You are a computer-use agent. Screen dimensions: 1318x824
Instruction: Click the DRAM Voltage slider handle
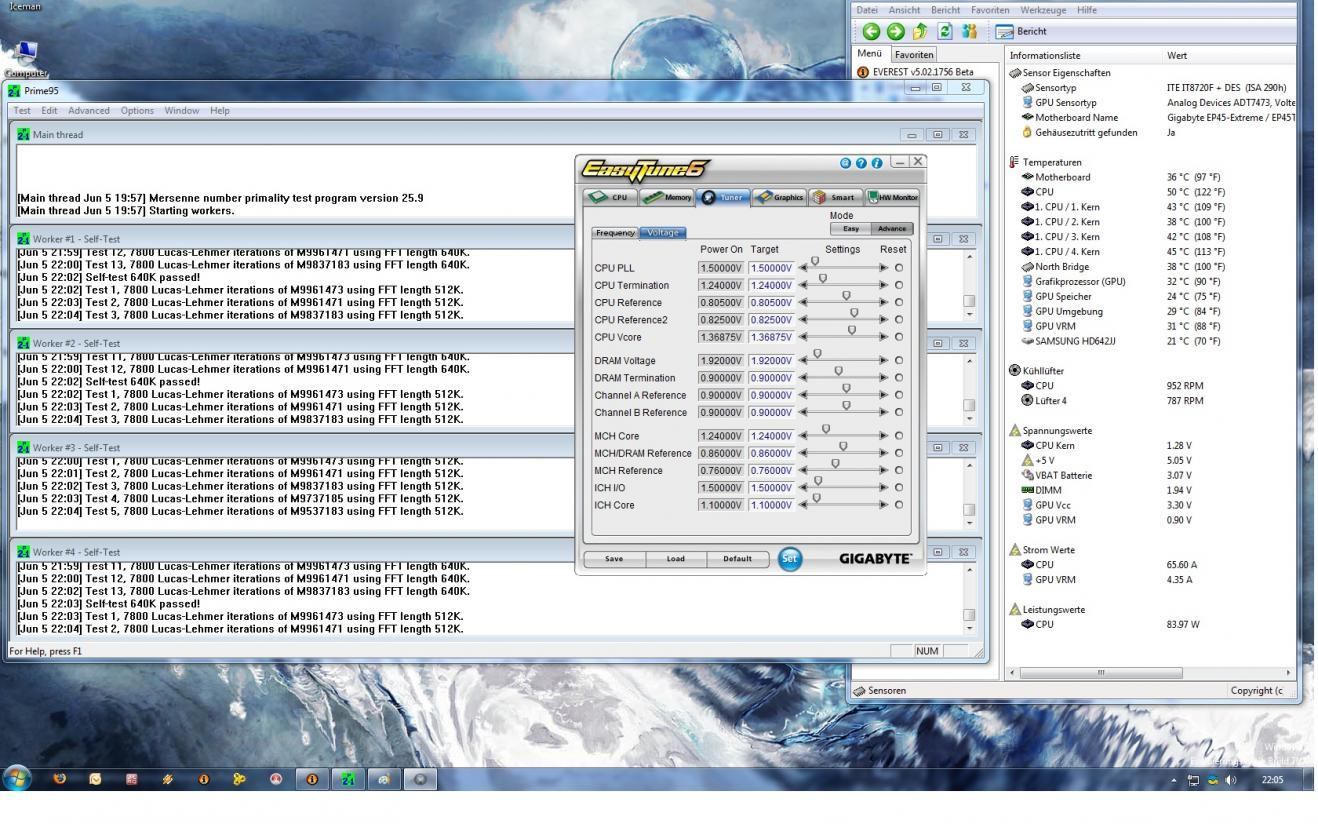pos(817,354)
